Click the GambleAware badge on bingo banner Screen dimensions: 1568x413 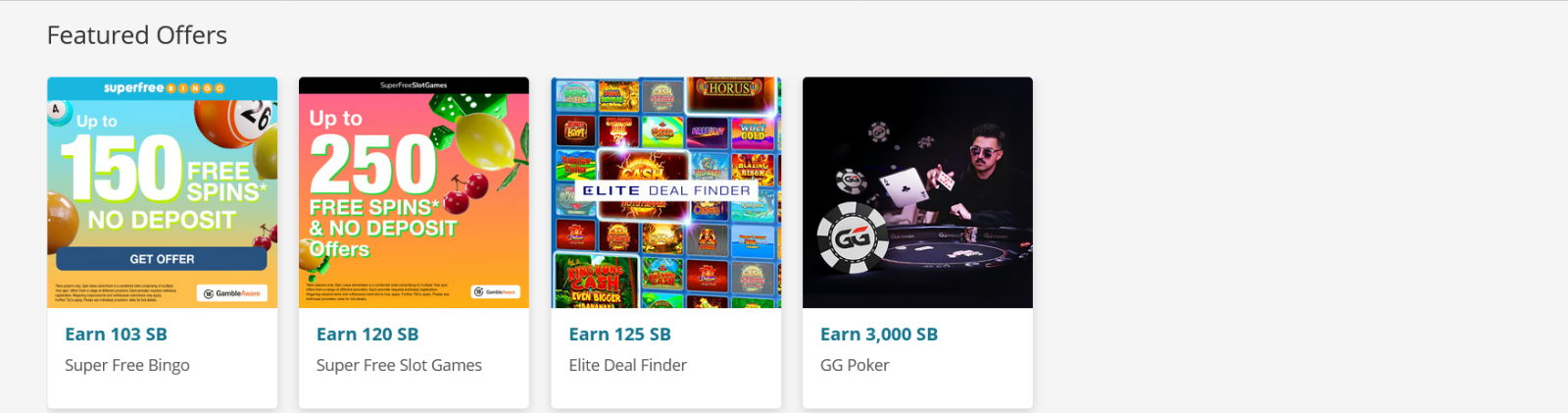pos(232,293)
